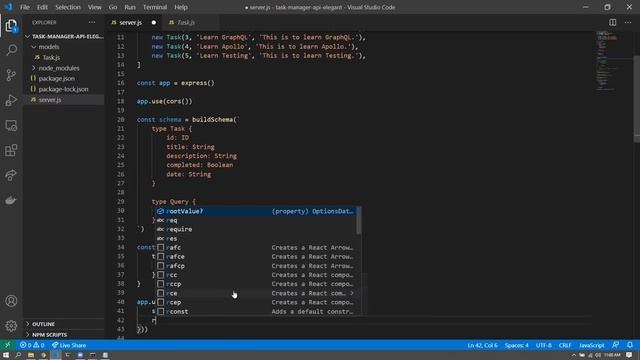
Task: Change end of line sequence CRLF
Action: (565, 345)
